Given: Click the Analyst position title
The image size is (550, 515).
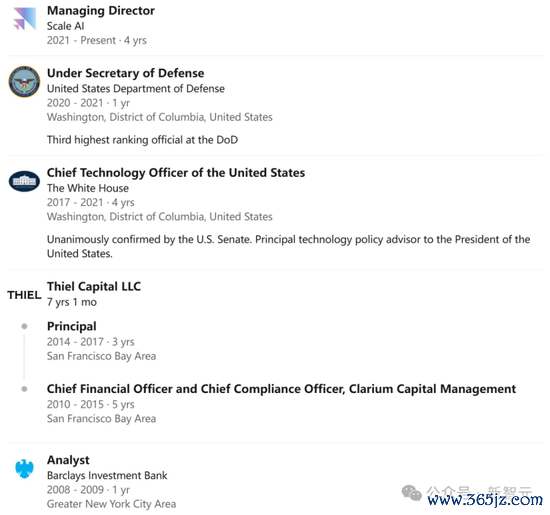Looking at the screenshot, I should pos(68,460).
